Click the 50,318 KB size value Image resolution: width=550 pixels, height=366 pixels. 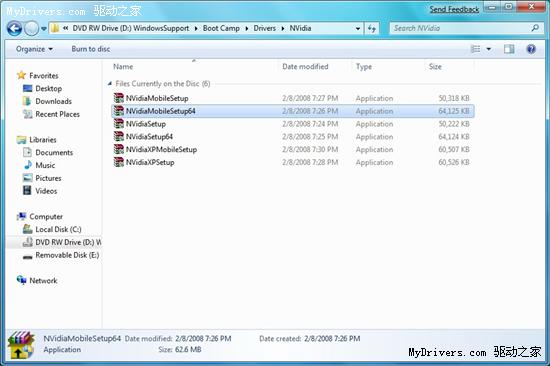(454, 98)
